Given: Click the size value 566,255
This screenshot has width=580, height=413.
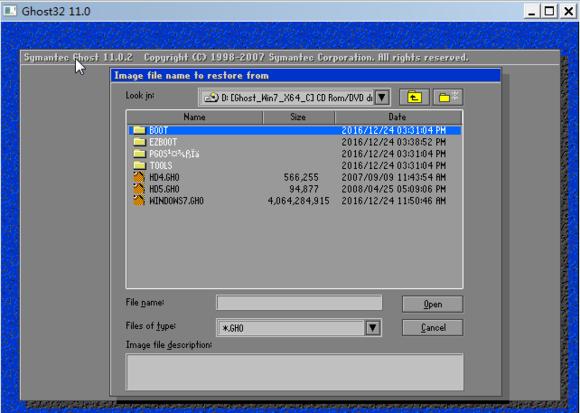Looking at the screenshot, I should (x=301, y=177).
